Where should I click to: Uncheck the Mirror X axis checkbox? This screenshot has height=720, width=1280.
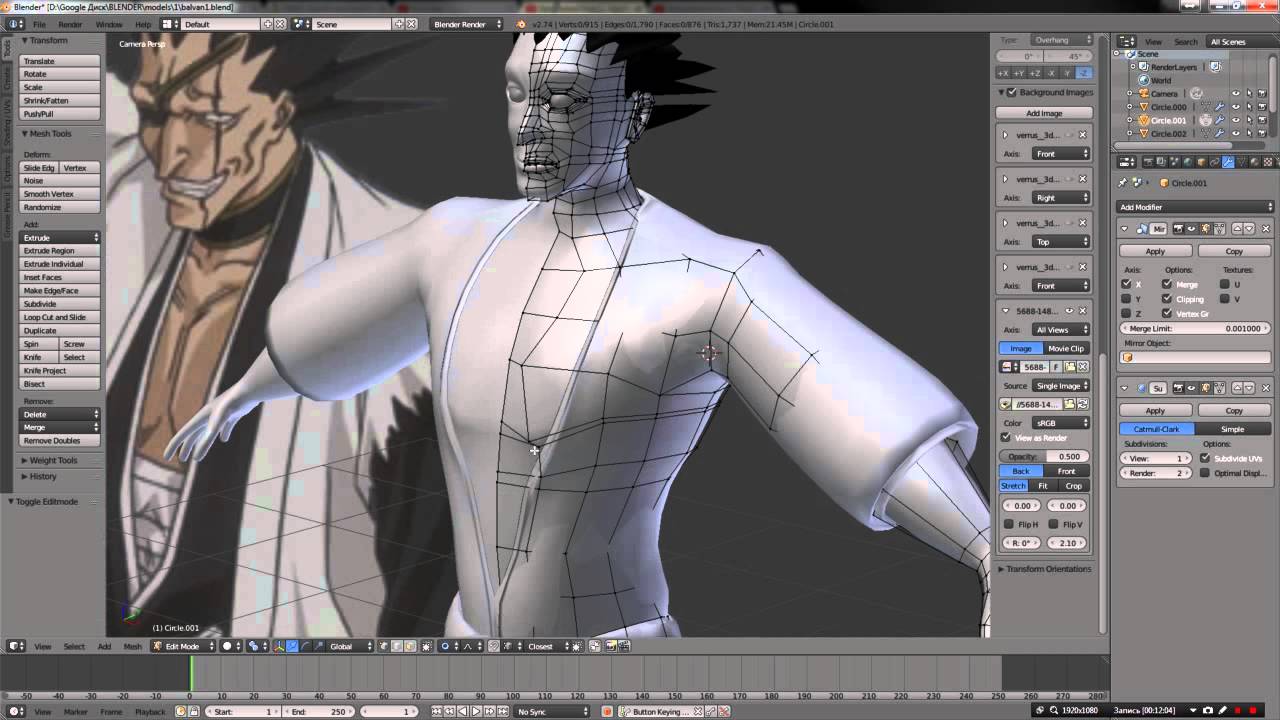tap(1127, 285)
